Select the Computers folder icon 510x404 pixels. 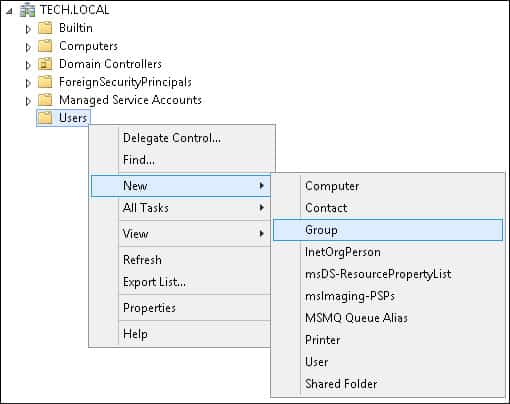(x=45, y=46)
